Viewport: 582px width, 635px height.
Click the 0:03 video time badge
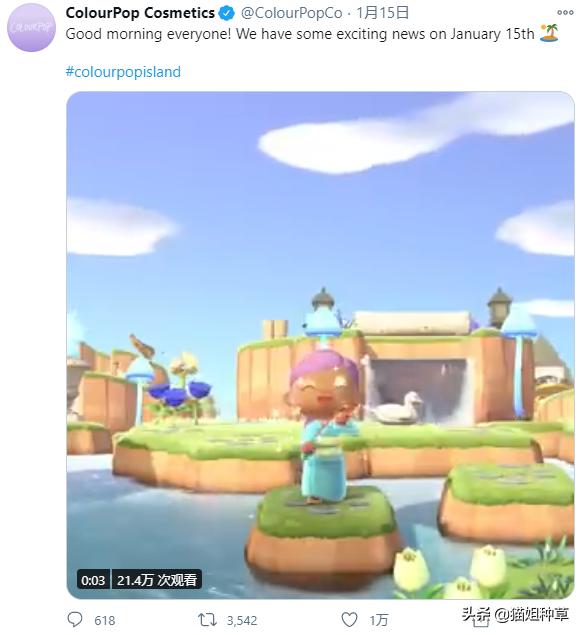[93, 580]
